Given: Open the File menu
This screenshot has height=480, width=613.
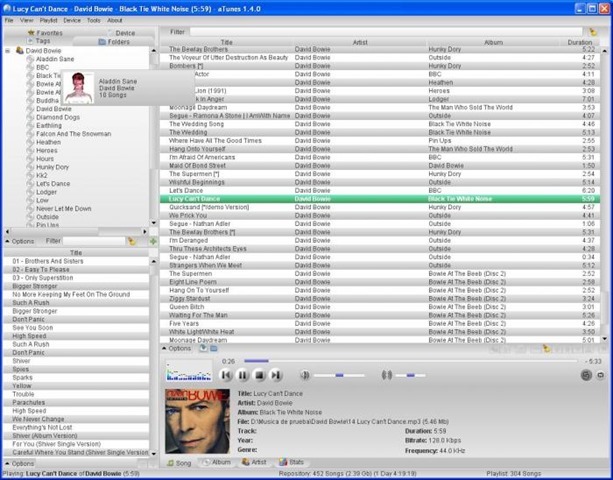Looking at the screenshot, I should 9,20.
